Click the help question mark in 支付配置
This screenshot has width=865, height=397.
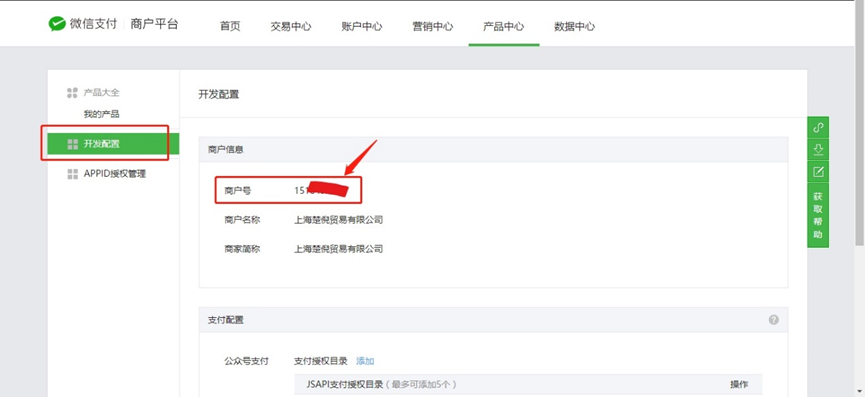[x=774, y=320]
